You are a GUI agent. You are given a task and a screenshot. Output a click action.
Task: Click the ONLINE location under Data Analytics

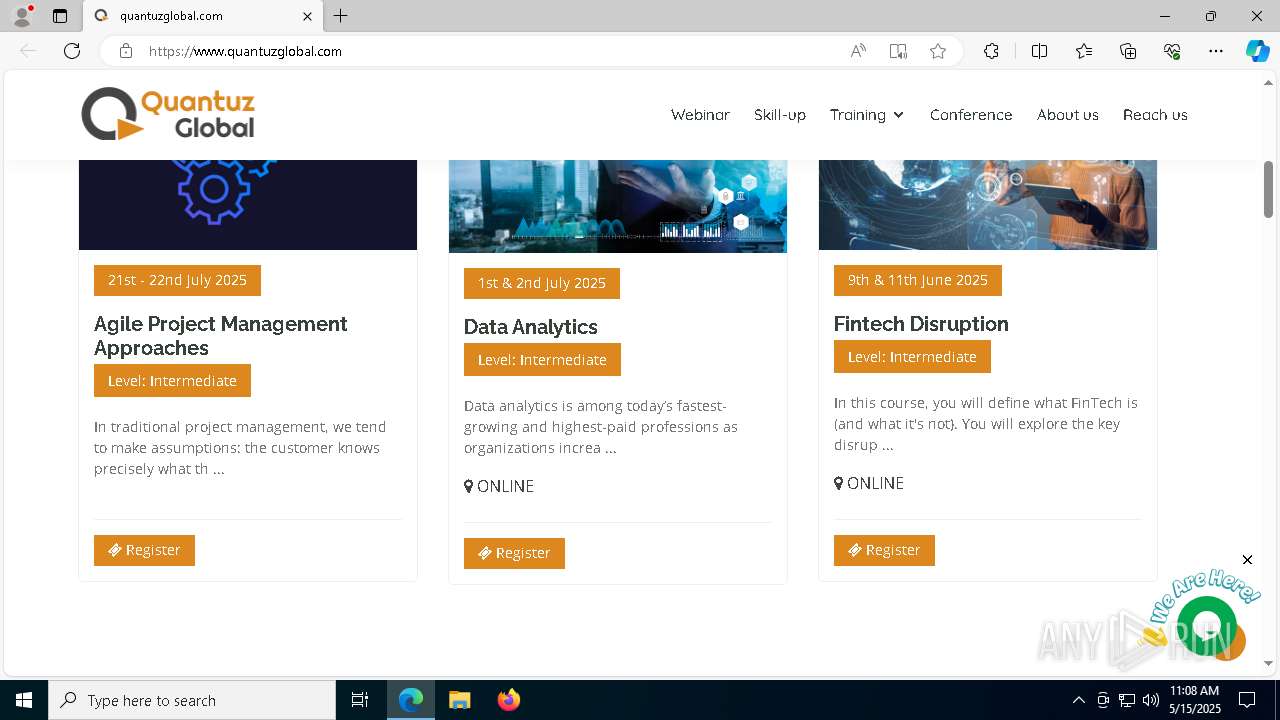pyautogui.click(x=499, y=486)
